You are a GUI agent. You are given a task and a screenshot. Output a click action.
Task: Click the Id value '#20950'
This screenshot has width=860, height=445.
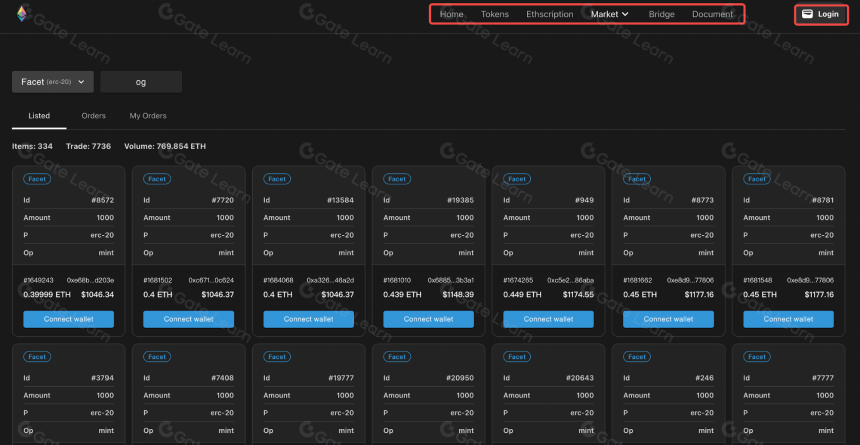click(x=460, y=378)
